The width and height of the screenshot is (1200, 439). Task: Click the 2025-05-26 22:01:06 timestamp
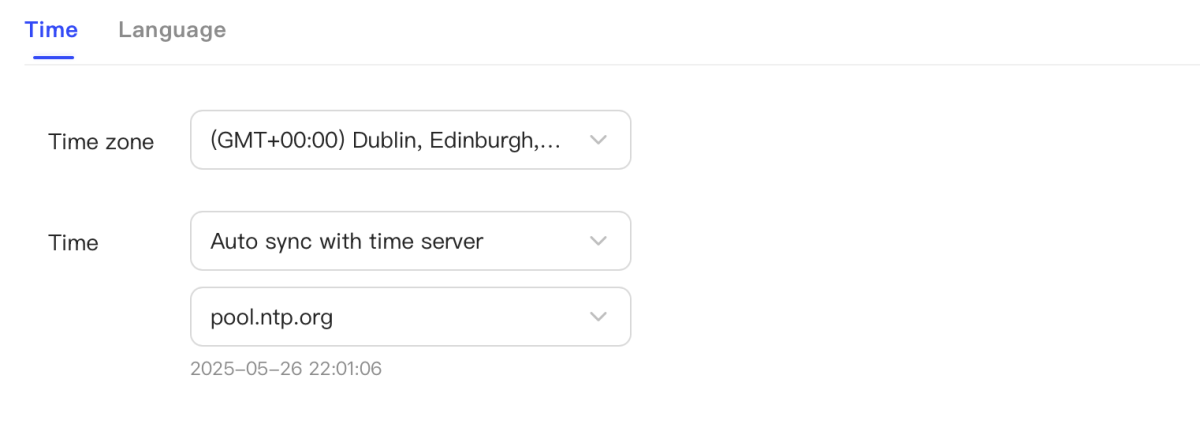286,369
